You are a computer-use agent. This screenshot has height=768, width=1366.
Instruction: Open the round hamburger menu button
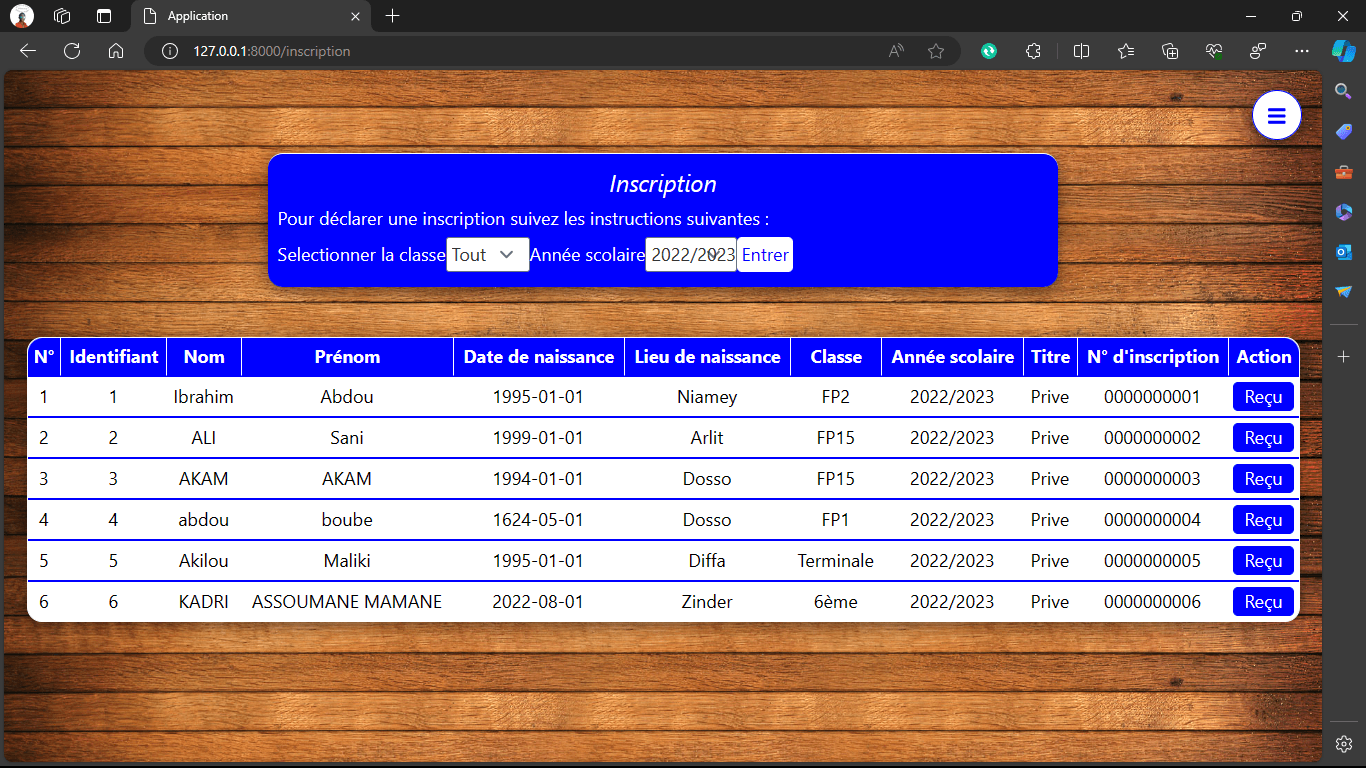click(1276, 116)
